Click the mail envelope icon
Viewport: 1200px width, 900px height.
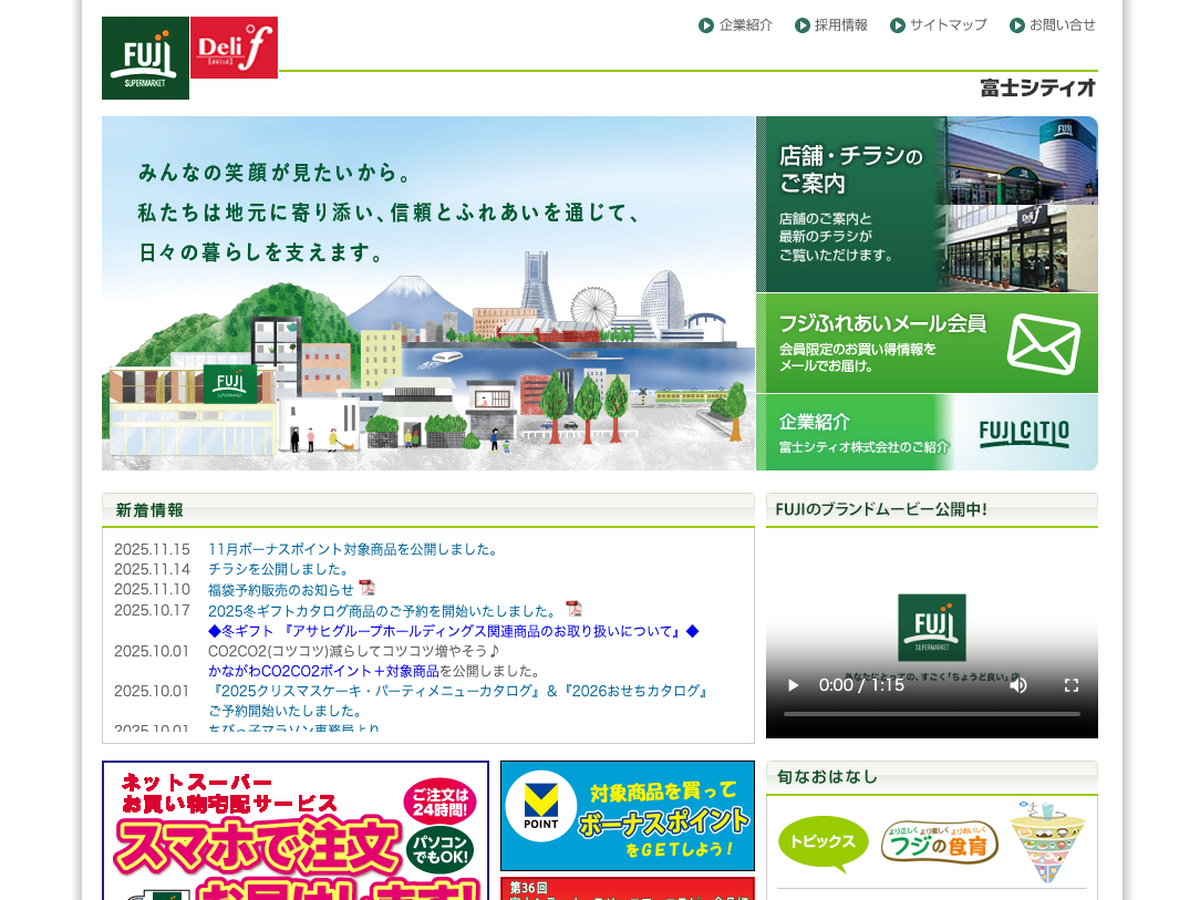pyautogui.click(x=1043, y=343)
